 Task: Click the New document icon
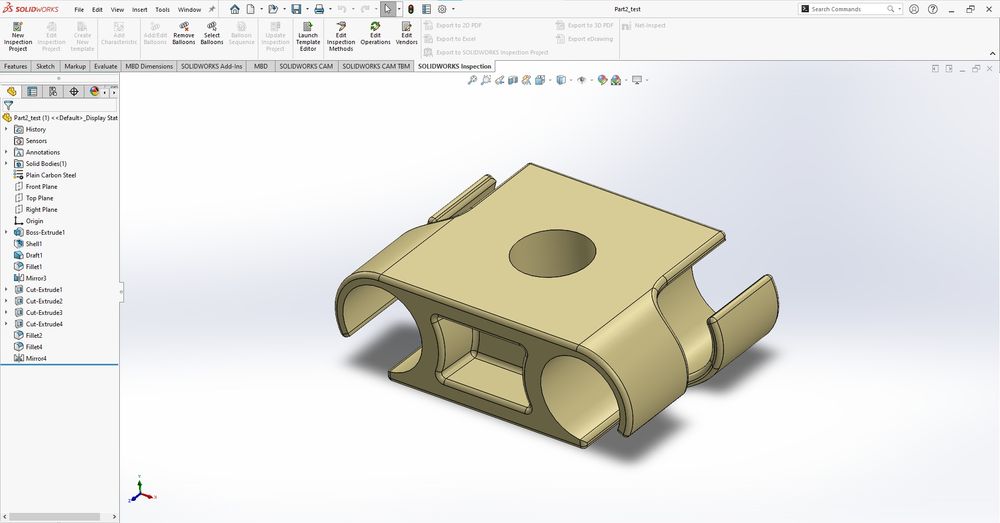[x=251, y=9]
